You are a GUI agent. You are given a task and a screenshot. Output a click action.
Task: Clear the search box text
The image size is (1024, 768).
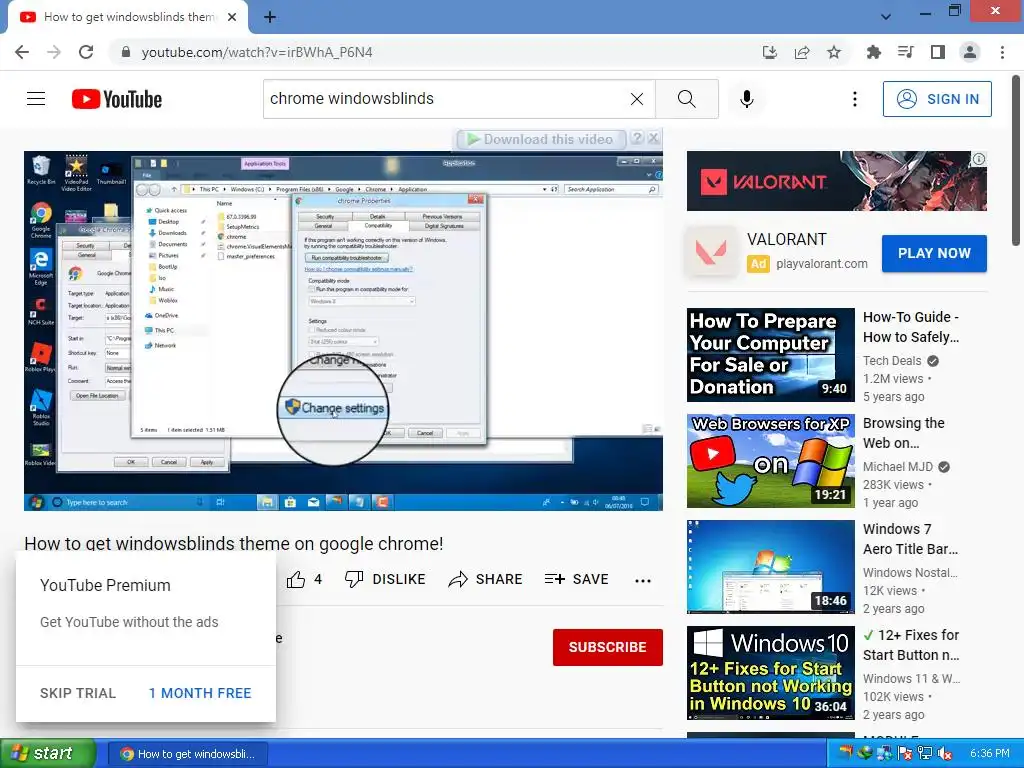click(x=637, y=99)
